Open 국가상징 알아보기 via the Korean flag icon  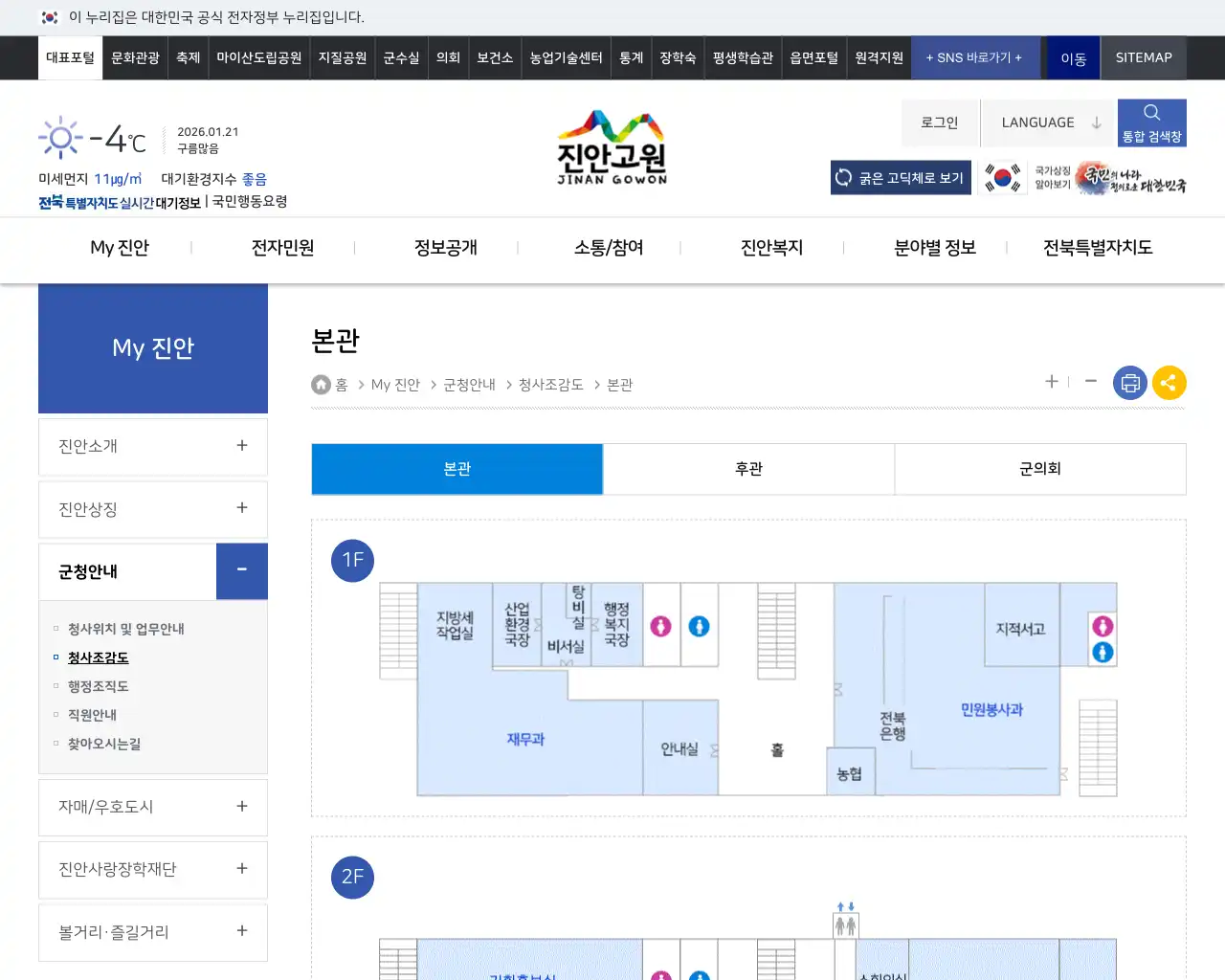click(x=1002, y=177)
